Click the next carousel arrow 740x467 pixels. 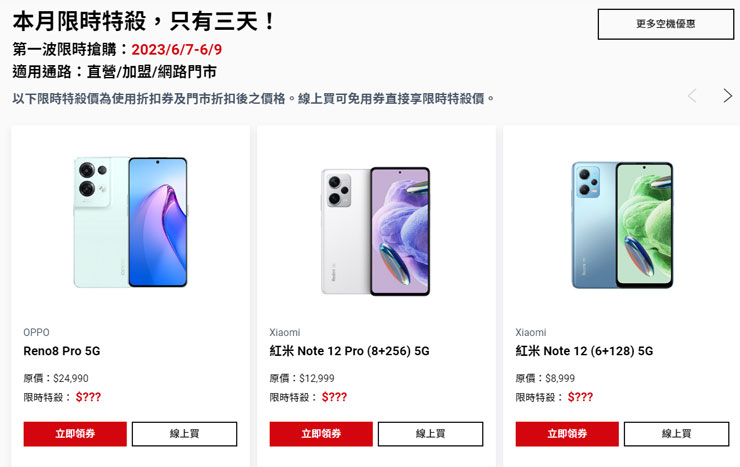(x=728, y=96)
